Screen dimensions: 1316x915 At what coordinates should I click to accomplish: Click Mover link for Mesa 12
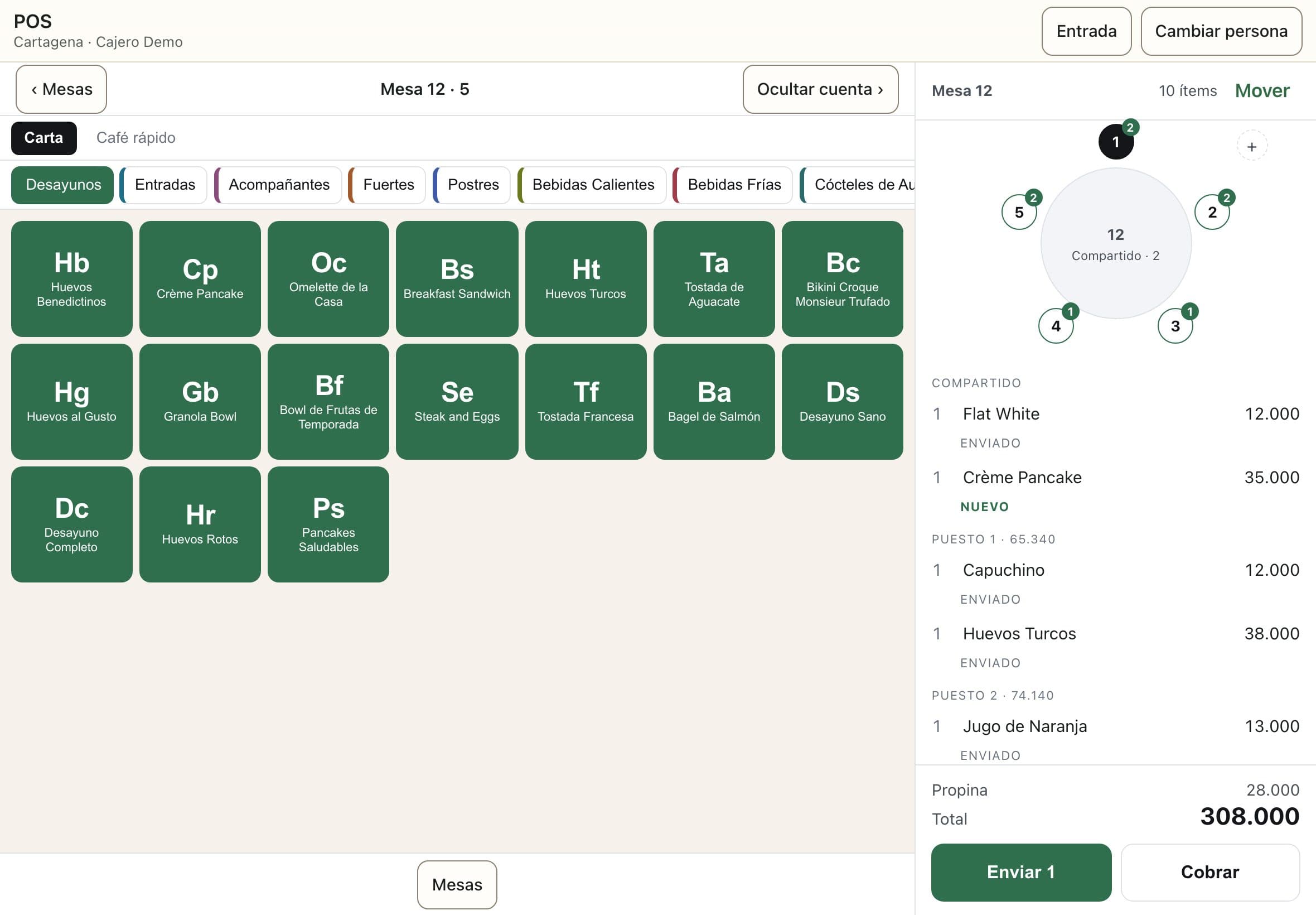click(1261, 90)
